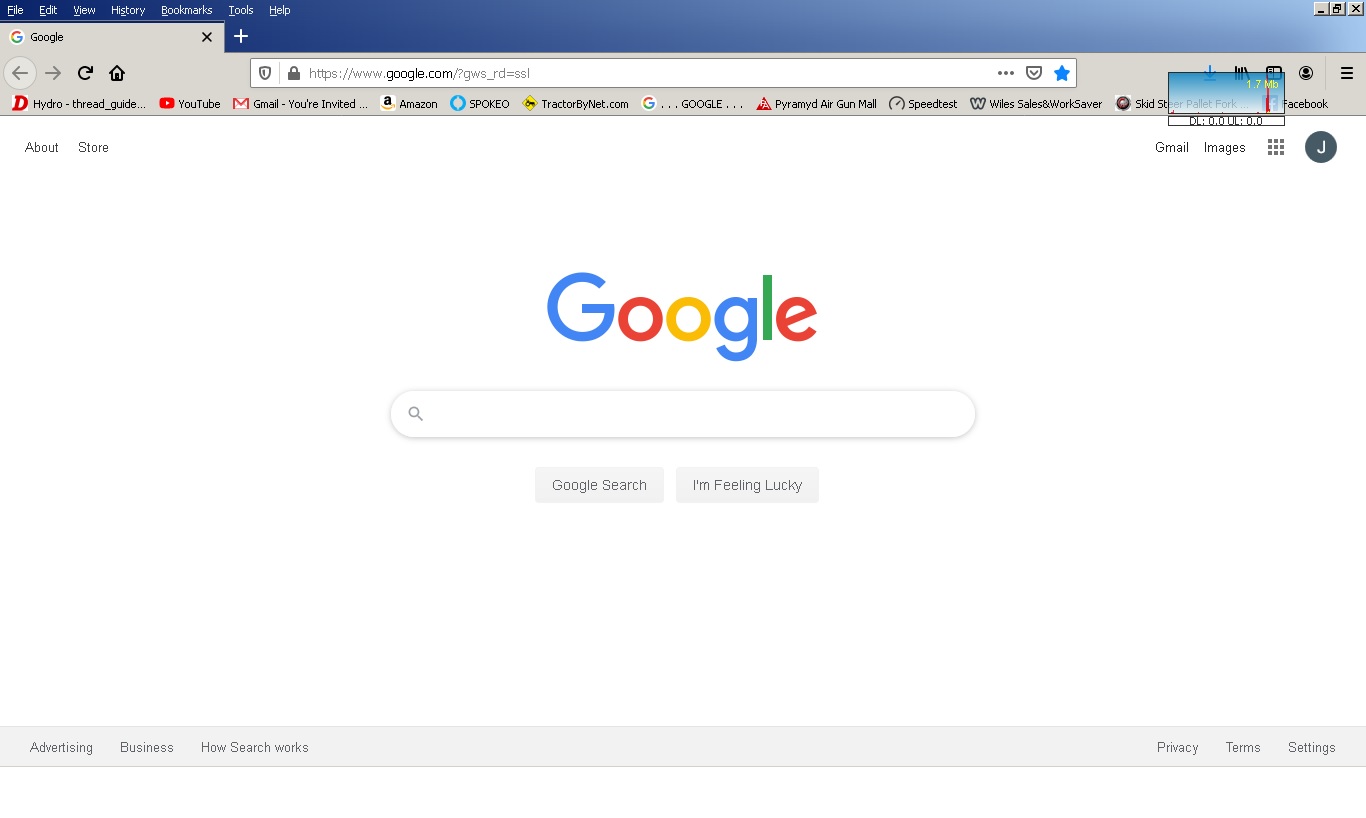Select the Google browser tab

(112, 37)
